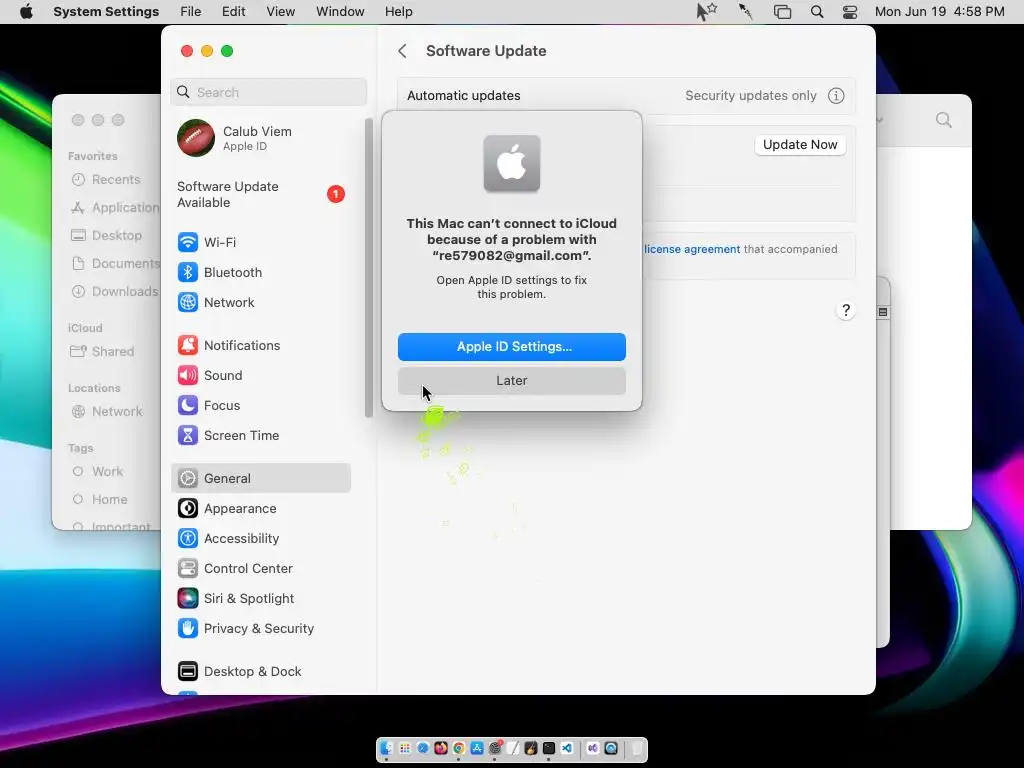
Task: Click the Update Now button
Action: 800,145
